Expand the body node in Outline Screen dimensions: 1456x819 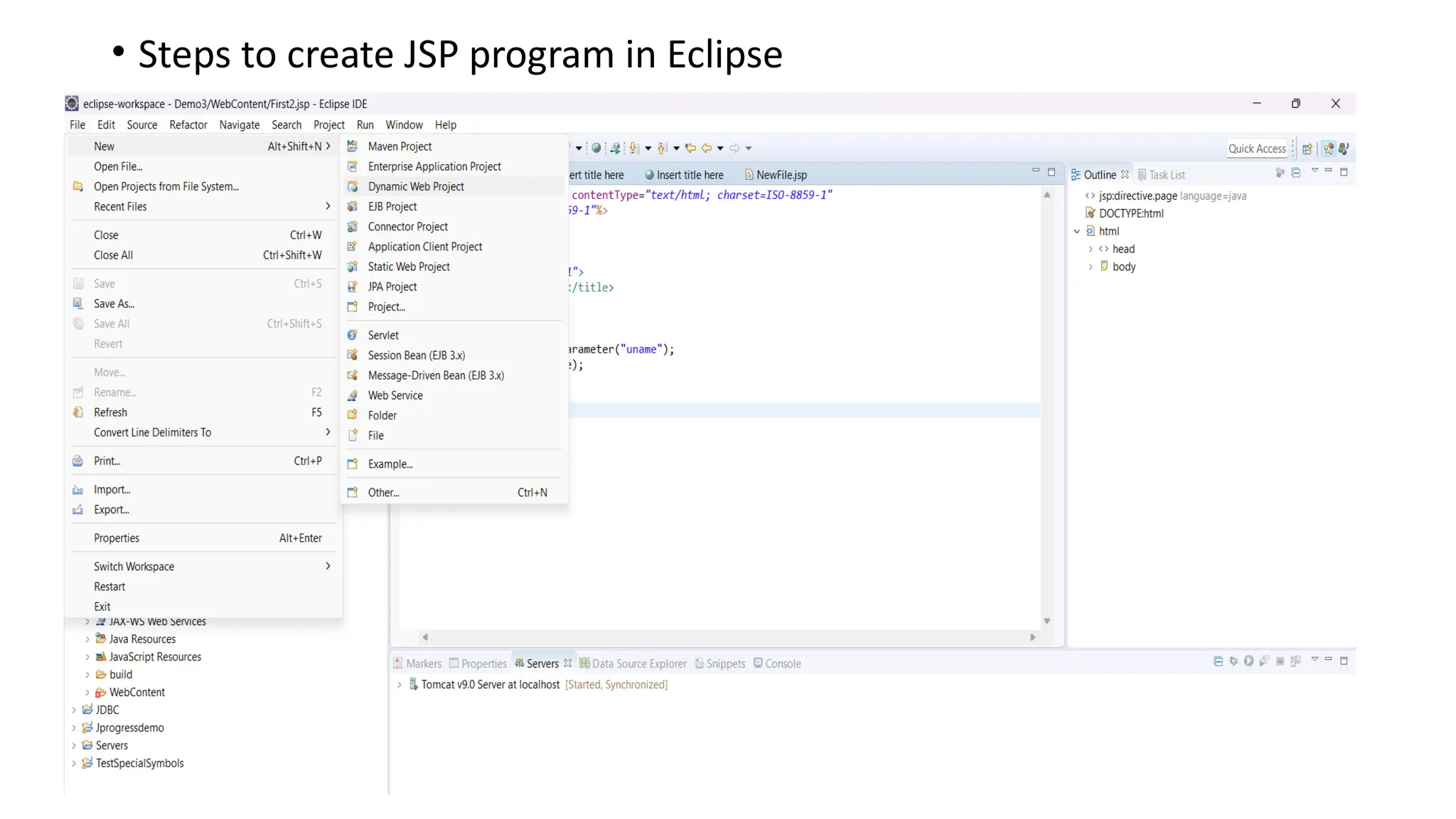[x=1091, y=267]
